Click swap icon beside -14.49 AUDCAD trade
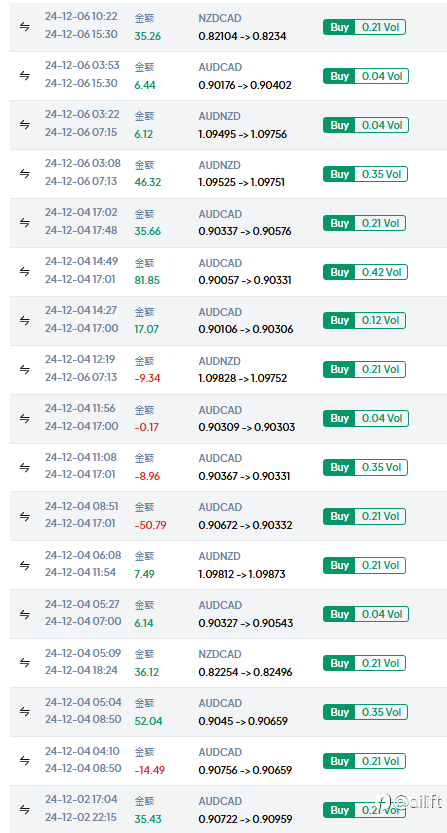The image size is (447, 833). (x=24, y=761)
